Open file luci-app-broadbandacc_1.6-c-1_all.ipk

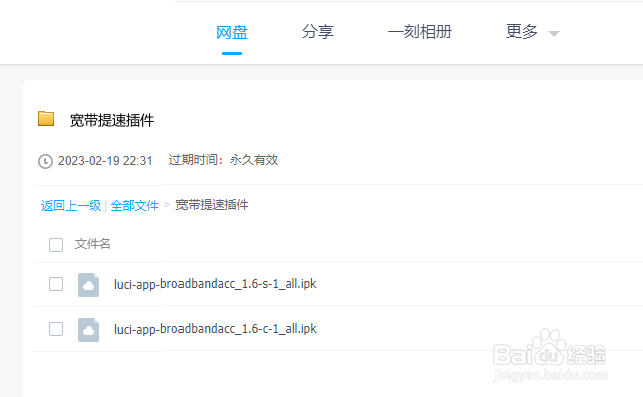[x=215, y=329]
